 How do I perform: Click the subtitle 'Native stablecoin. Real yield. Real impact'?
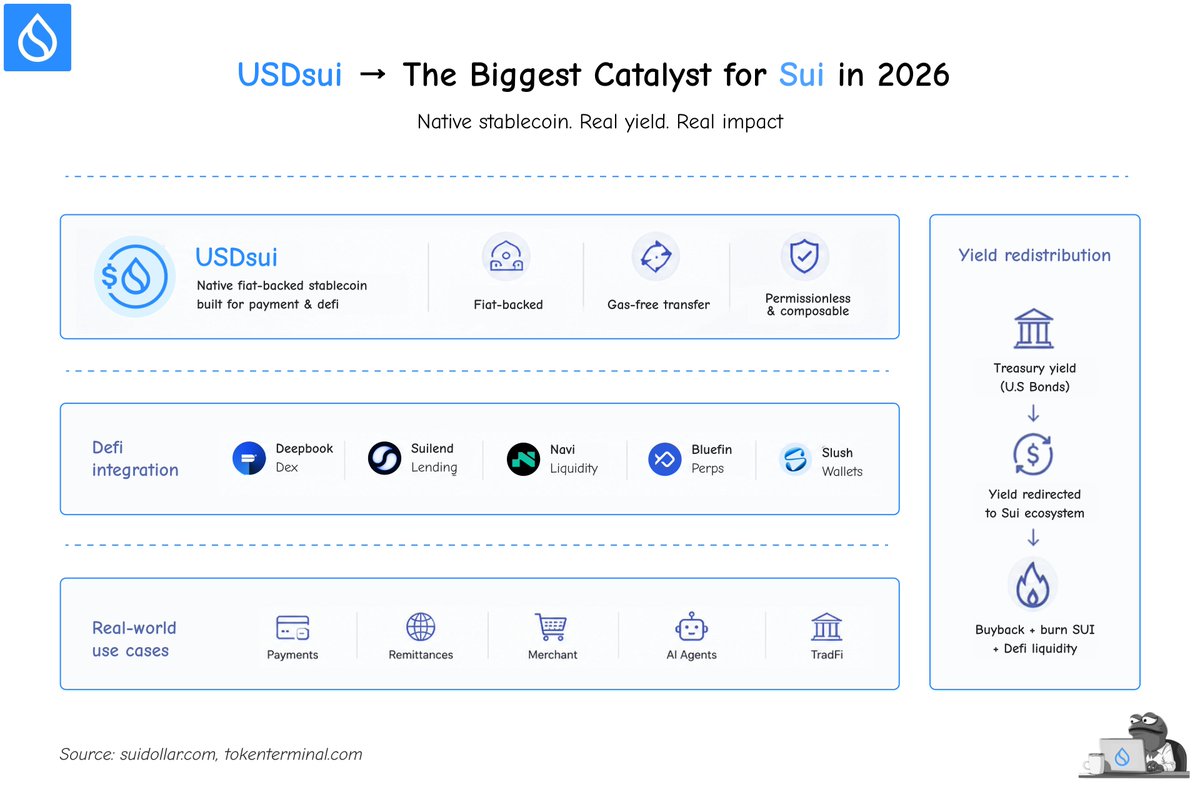(x=600, y=122)
